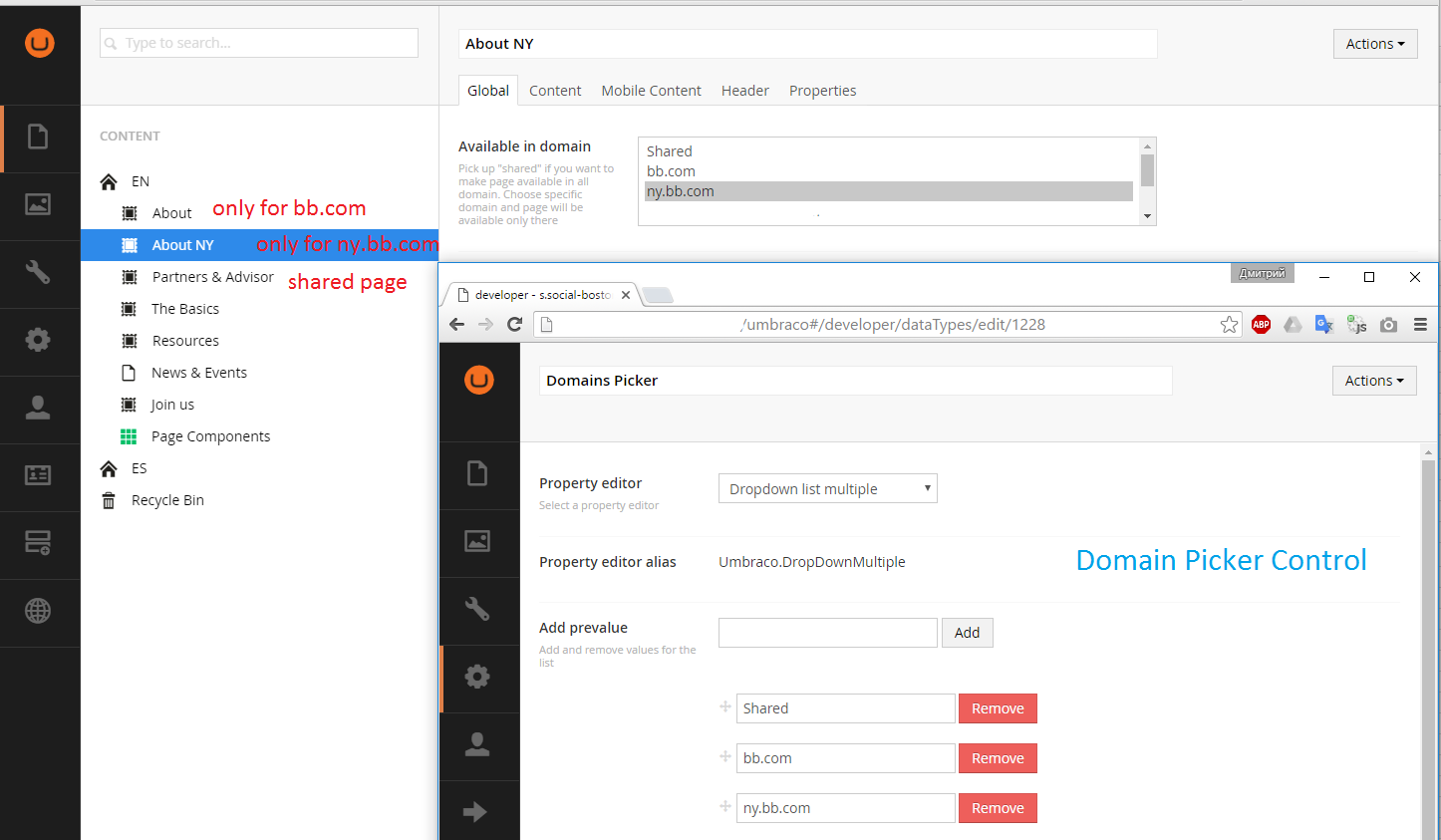Open the Actions dropdown for About NY
The image size is (1441, 840).
(x=1375, y=44)
